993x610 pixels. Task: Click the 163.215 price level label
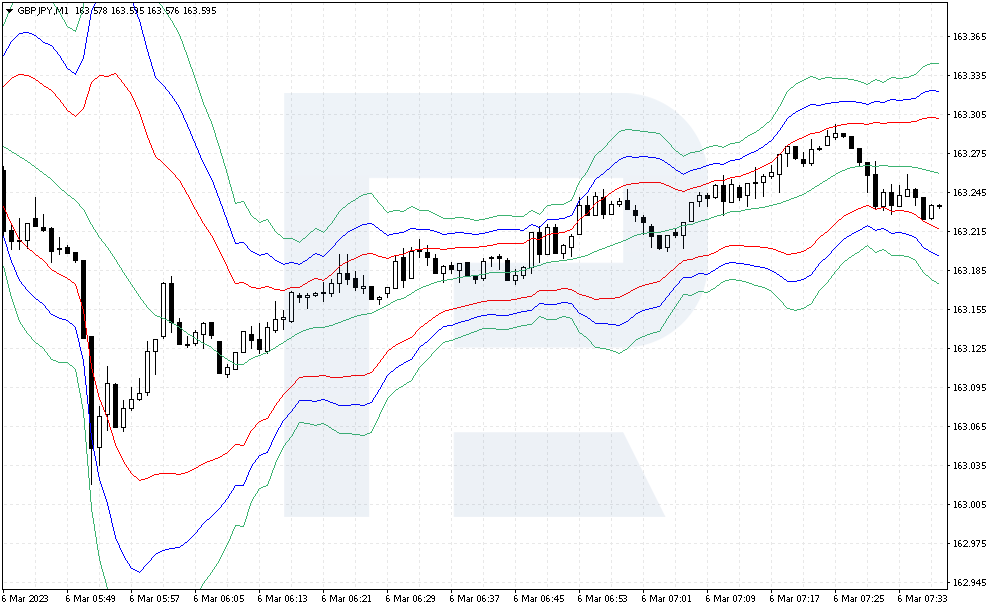(x=969, y=232)
